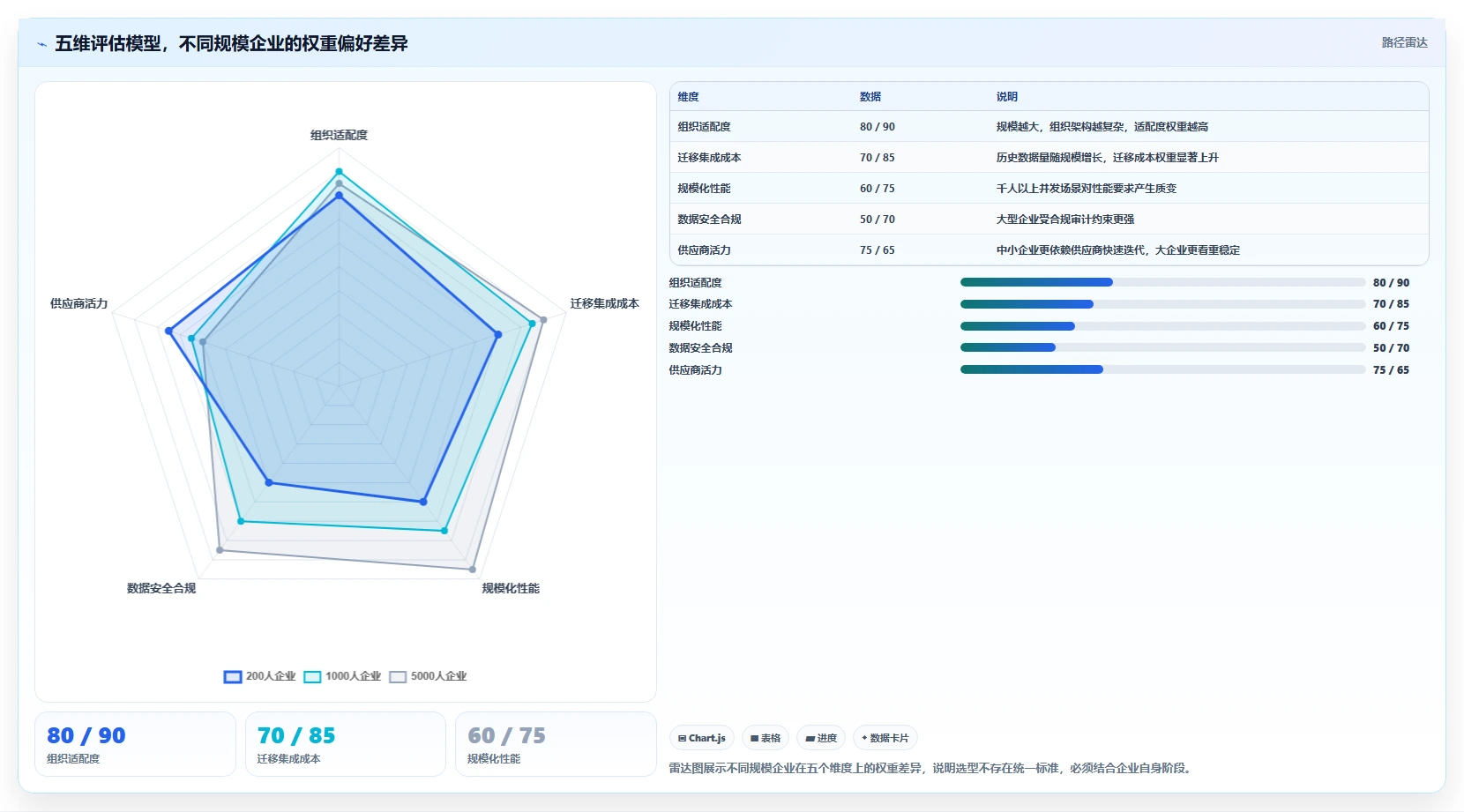Click the 五维评估模型 panel title

coord(231,43)
